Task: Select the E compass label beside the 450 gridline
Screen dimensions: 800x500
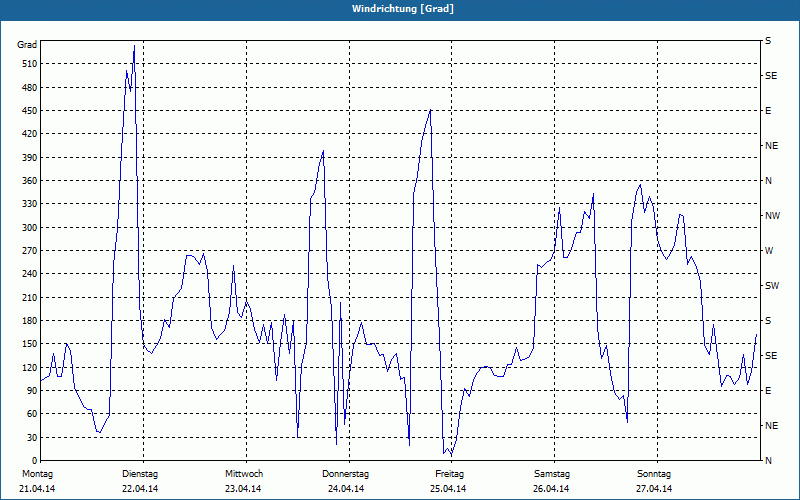Action: [x=768, y=111]
